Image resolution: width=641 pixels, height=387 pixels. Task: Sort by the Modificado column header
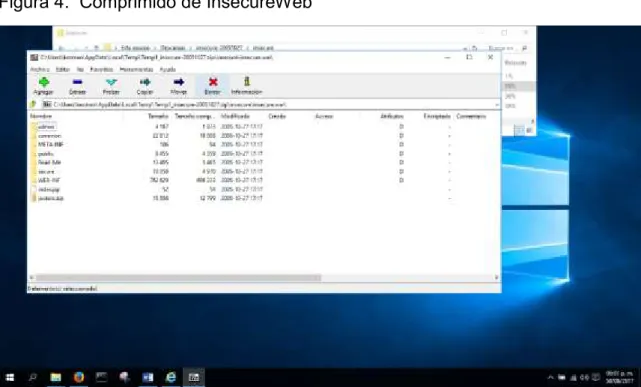point(235,116)
